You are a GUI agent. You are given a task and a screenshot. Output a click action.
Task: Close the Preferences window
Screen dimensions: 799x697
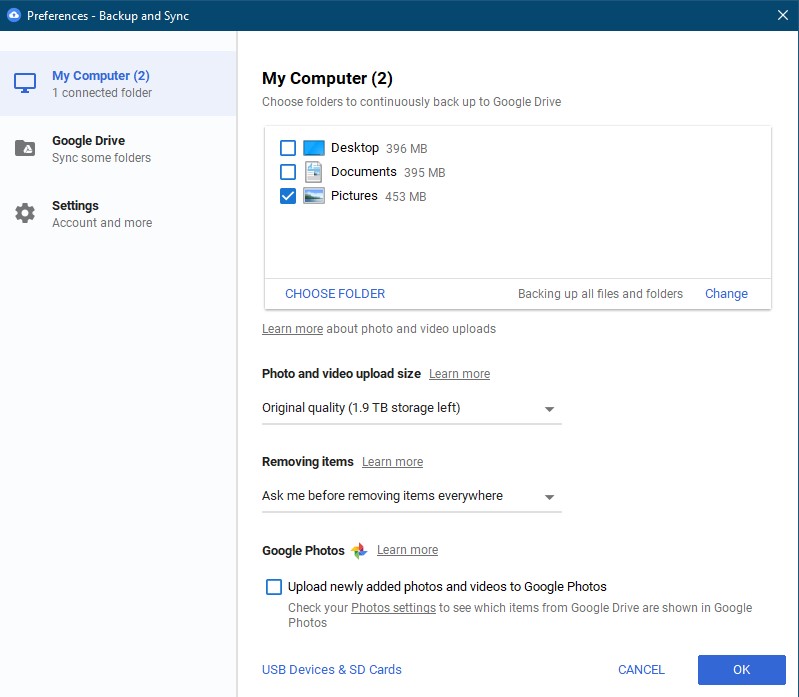tap(783, 15)
